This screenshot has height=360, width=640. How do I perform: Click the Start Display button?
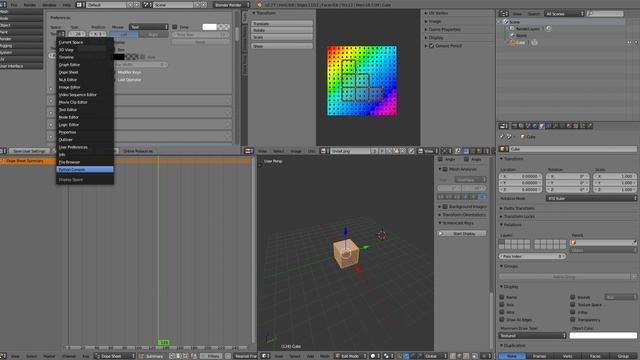click(462, 233)
